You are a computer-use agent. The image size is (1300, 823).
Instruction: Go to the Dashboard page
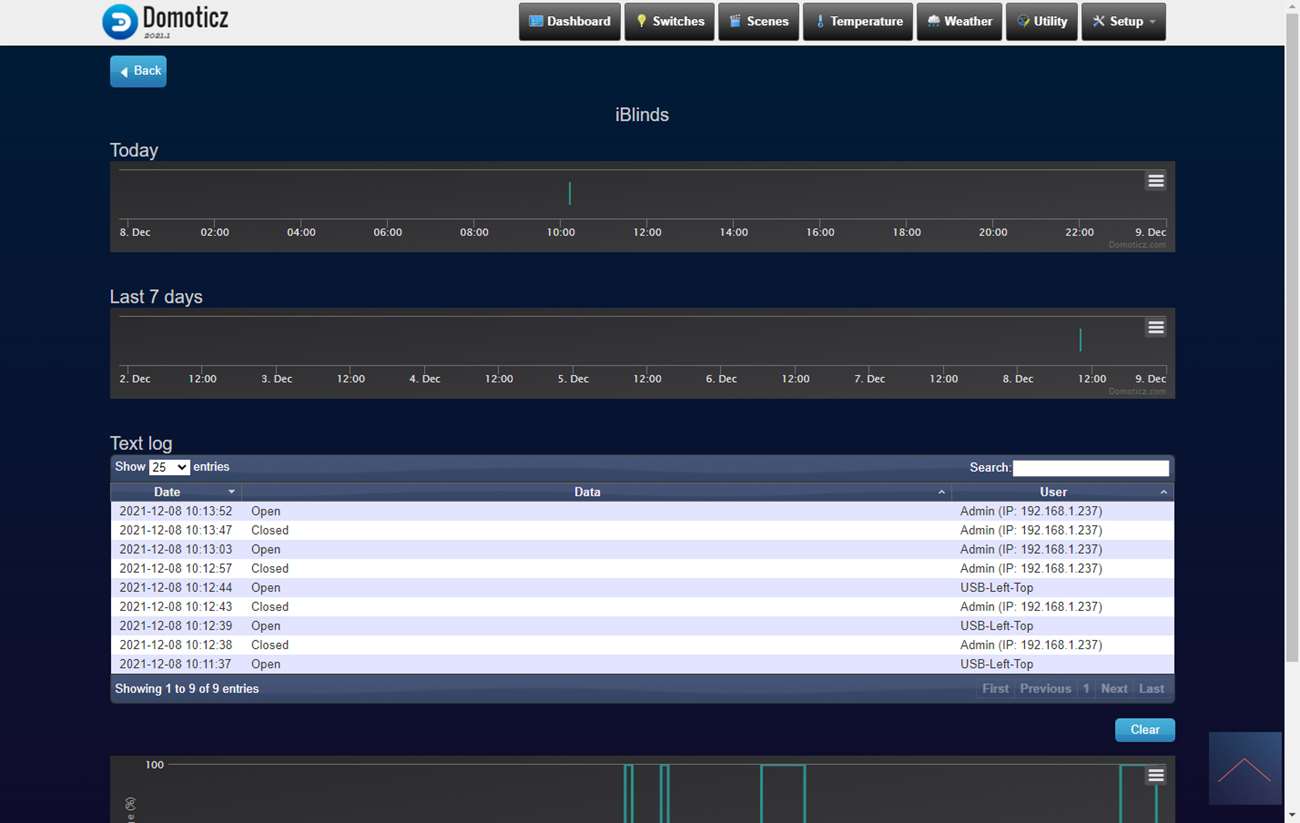(x=569, y=22)
